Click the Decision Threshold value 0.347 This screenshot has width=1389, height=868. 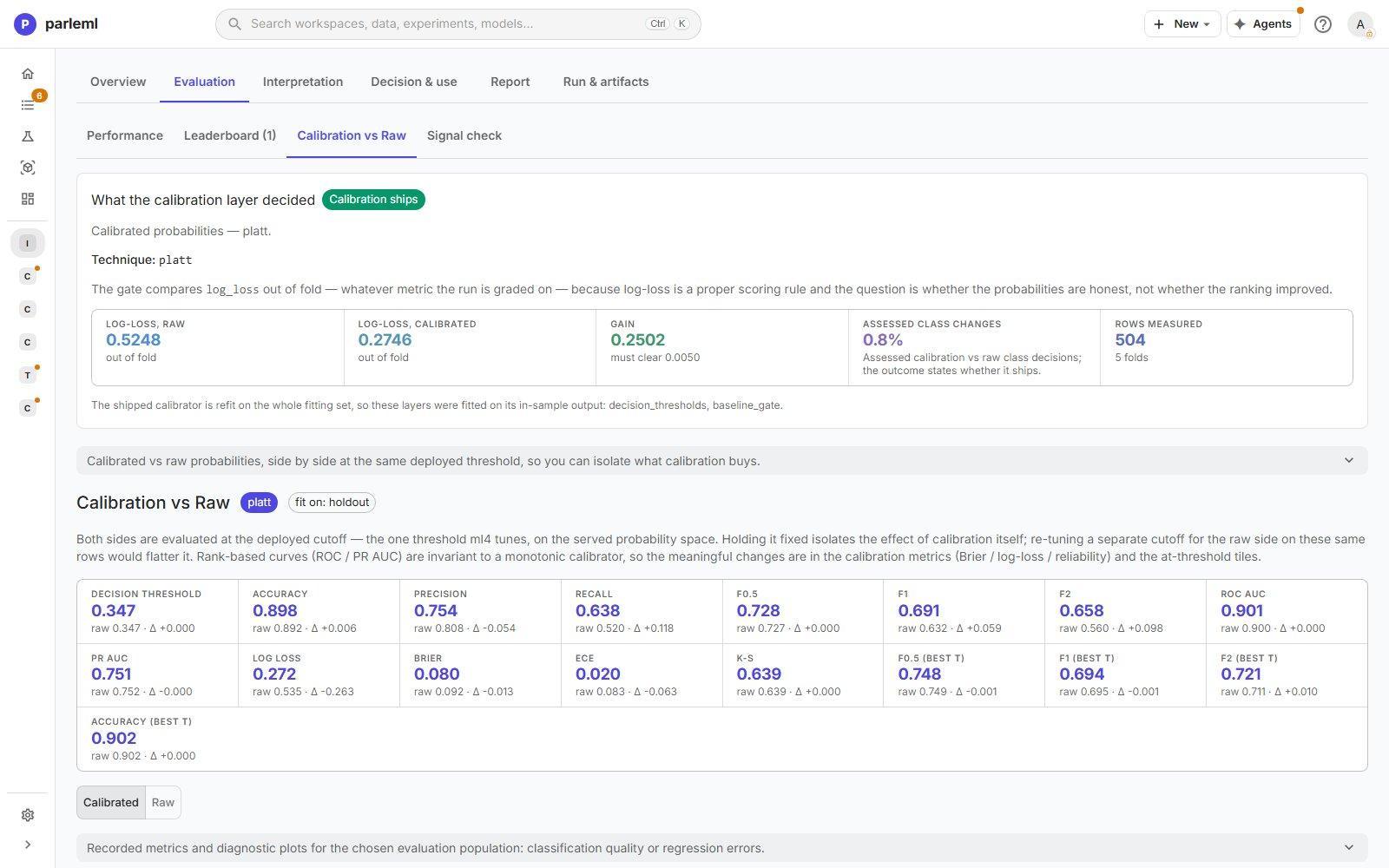113,611
